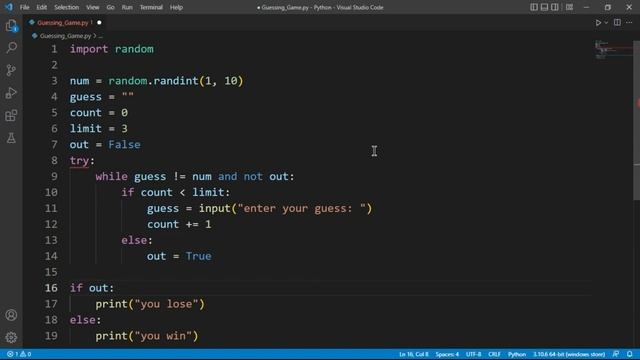Open the Edit menu
The image size is (640, 360).
(x=42, y=7)
